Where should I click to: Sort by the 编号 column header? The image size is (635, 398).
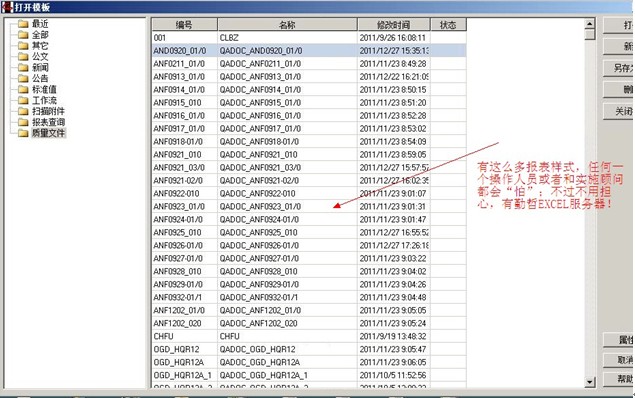click(185, 25)
